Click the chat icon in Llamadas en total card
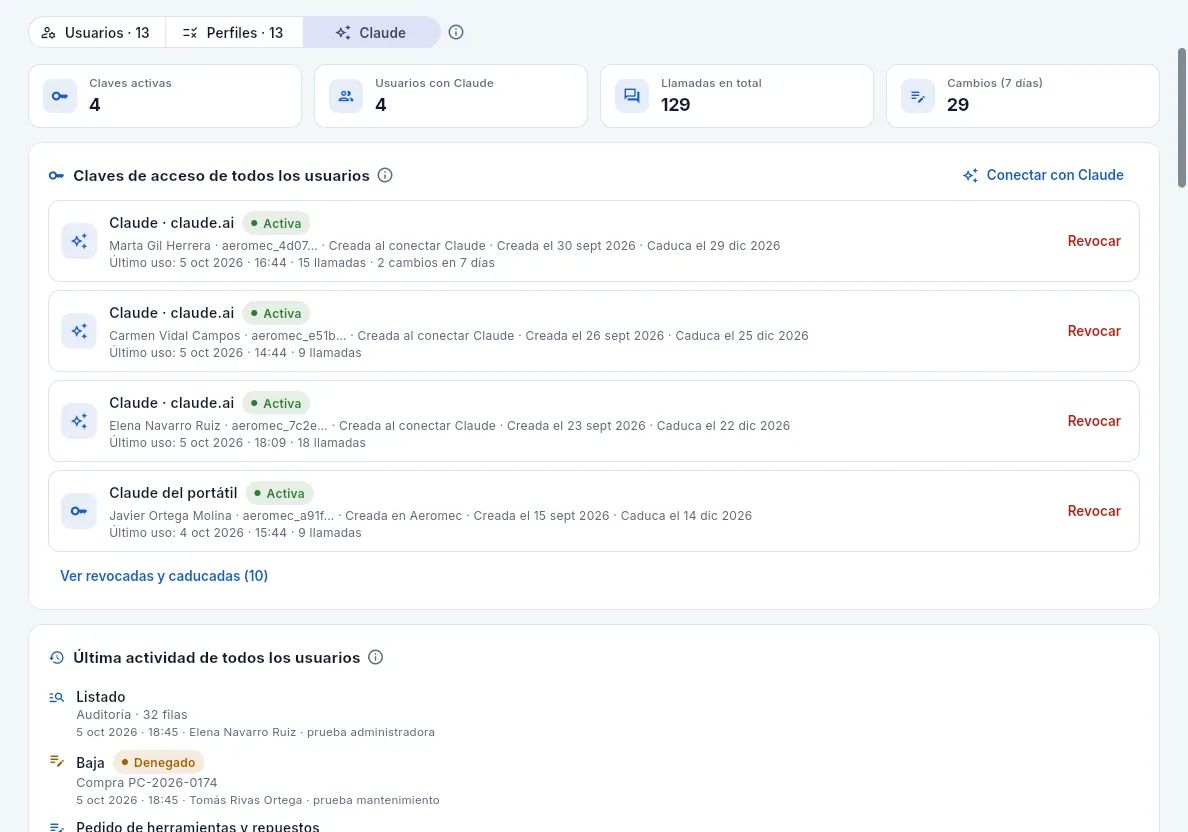The image size is (1188, 832). tap(632, 96)
